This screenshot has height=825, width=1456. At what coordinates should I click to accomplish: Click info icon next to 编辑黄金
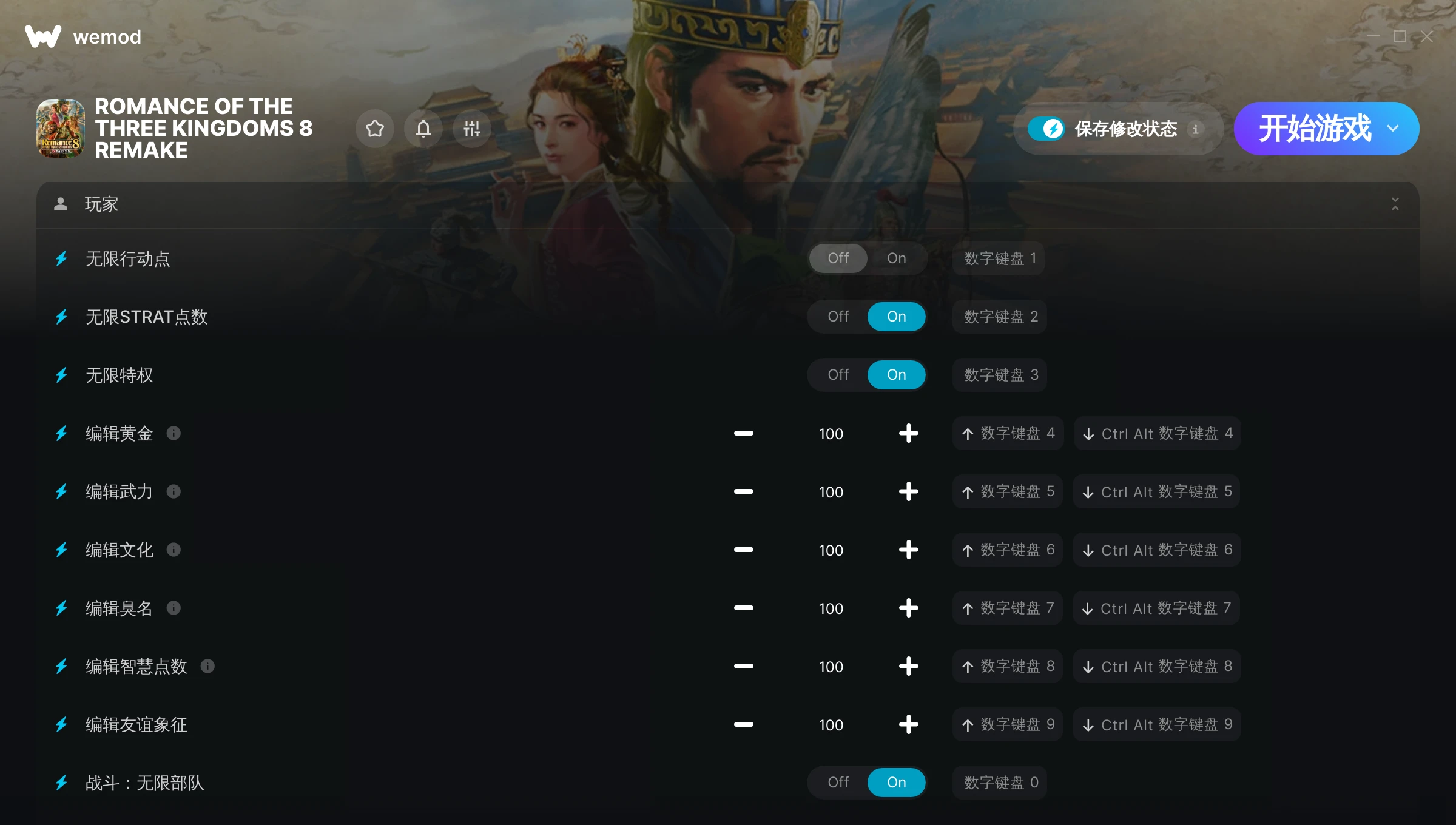[x=174, y=433]
